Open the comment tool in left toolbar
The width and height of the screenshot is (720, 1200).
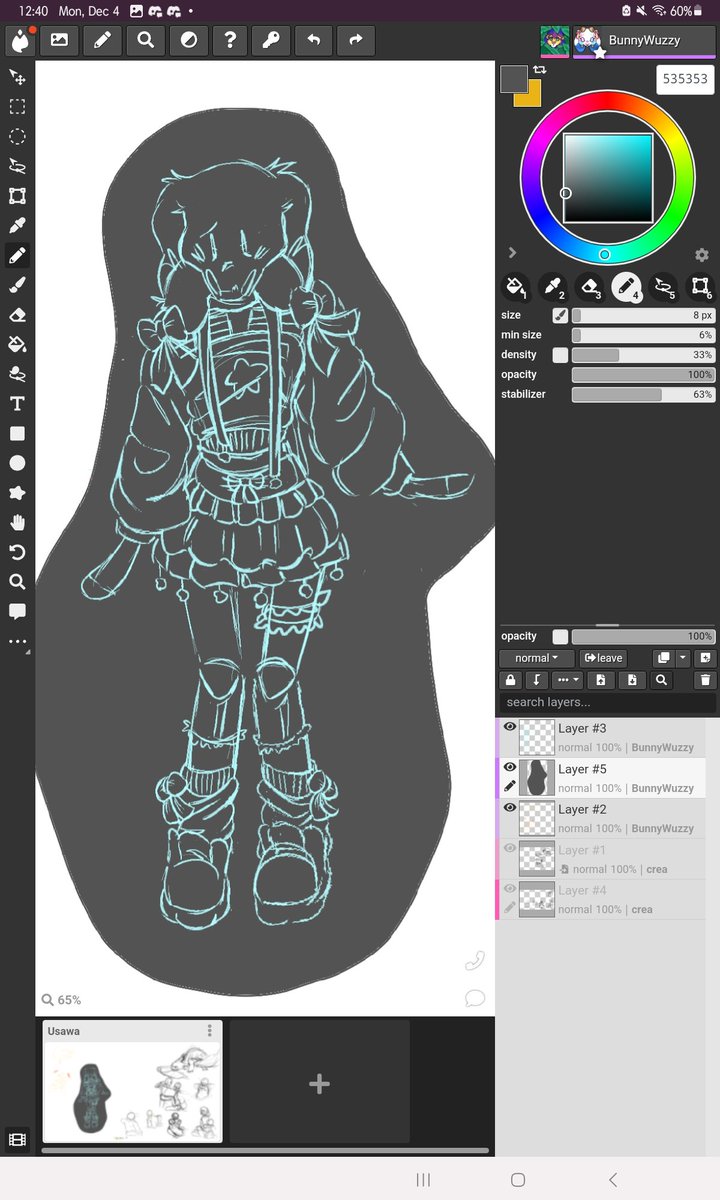pos(17,611)
